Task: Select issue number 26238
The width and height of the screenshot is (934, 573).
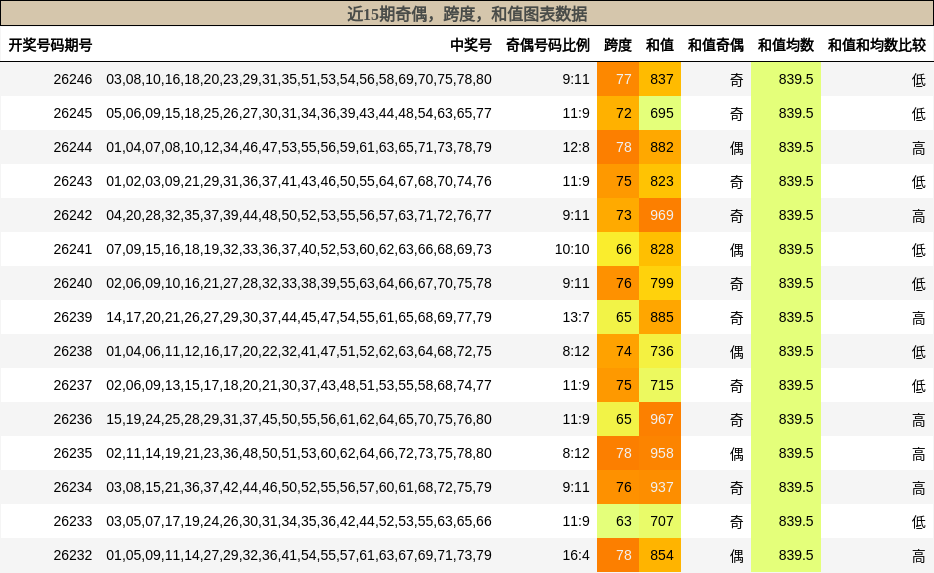Action: 73,351
